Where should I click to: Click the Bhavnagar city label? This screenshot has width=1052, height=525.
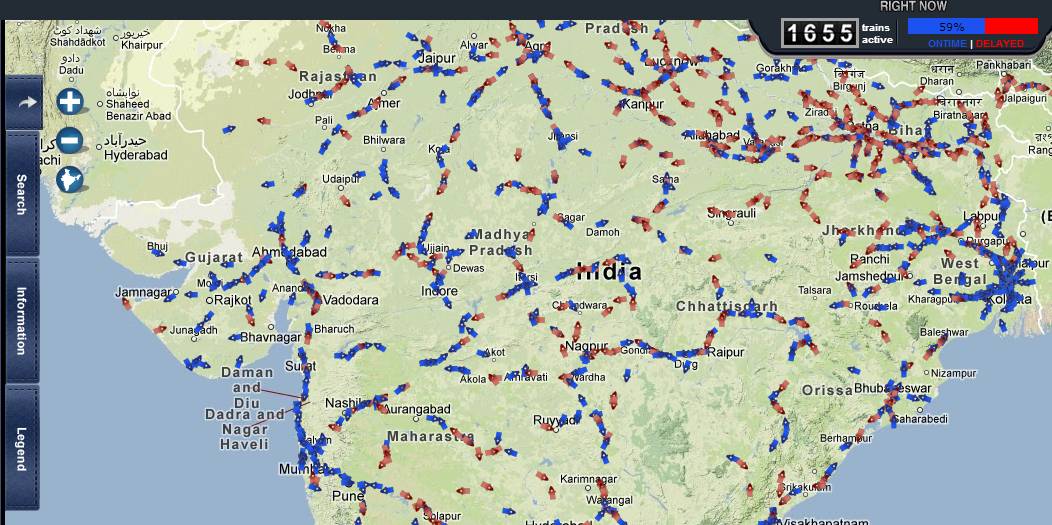pos(270,337)
